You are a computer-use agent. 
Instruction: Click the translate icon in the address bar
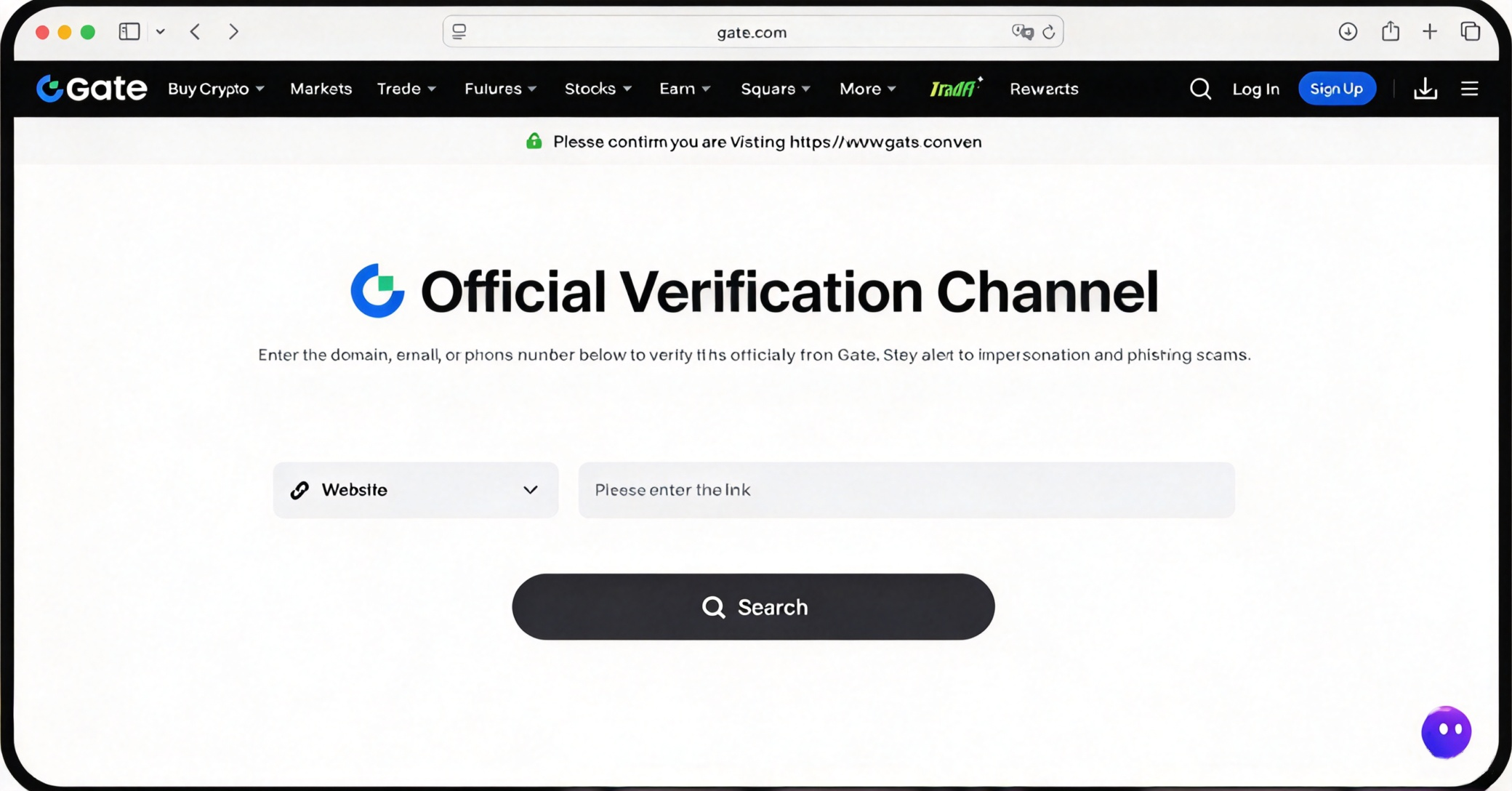point(1022,32)
